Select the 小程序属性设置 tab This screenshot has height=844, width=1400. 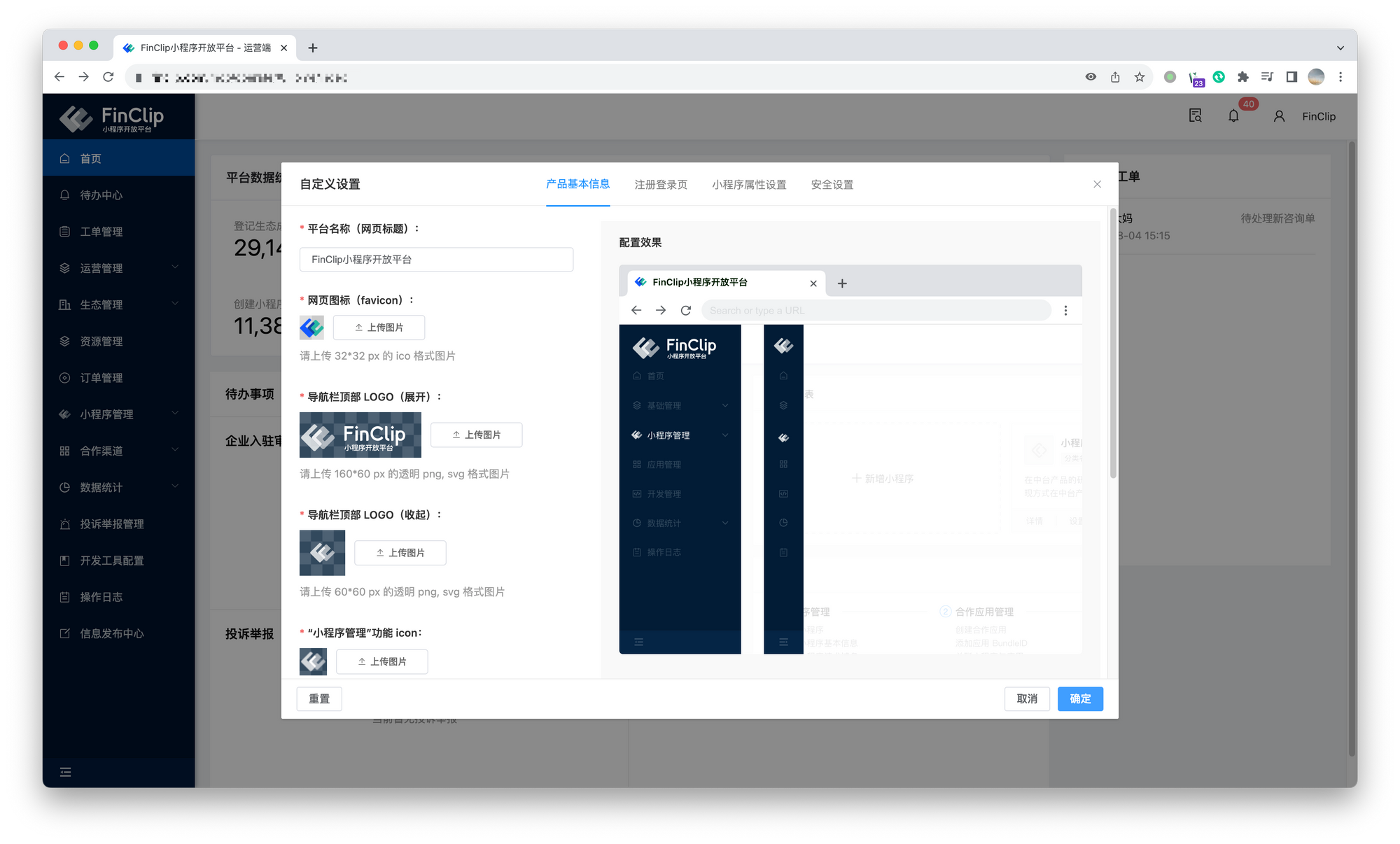749,185
